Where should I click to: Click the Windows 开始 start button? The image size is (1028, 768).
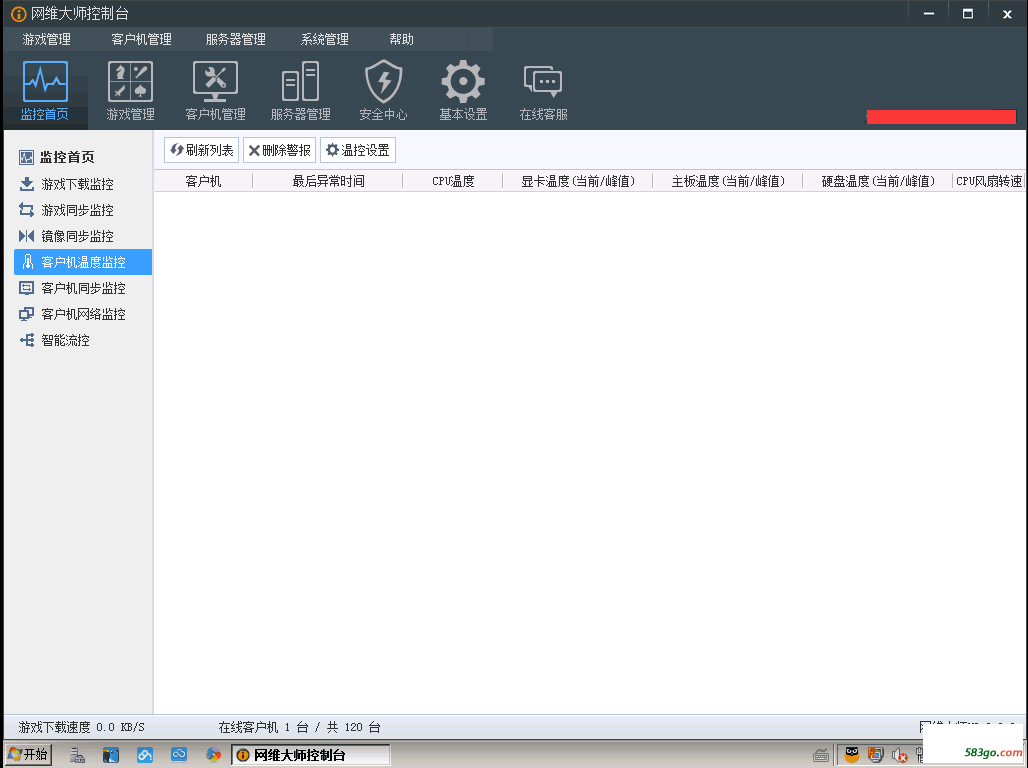28,754
